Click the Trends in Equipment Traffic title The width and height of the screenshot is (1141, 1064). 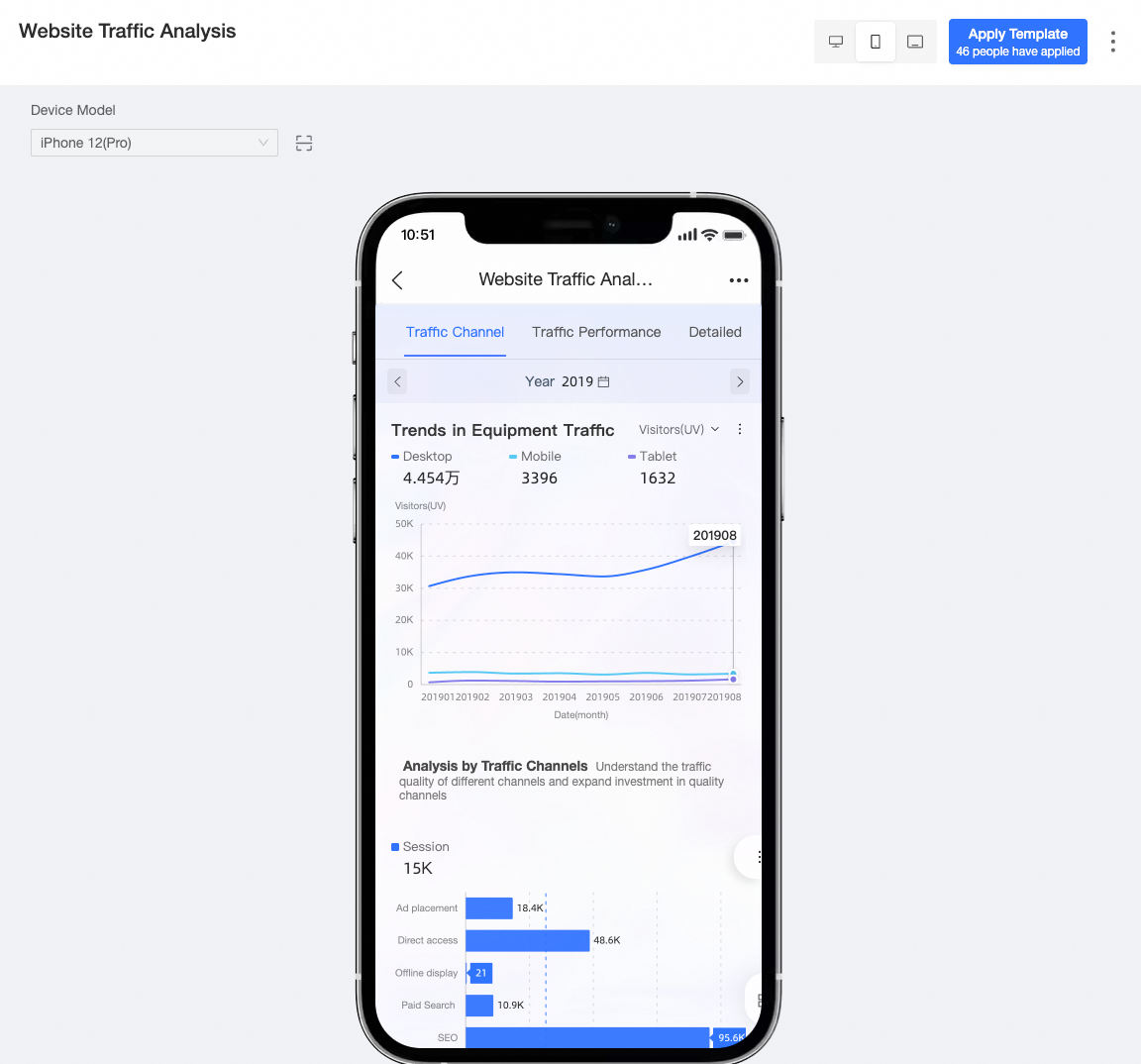tap(503, 430)
